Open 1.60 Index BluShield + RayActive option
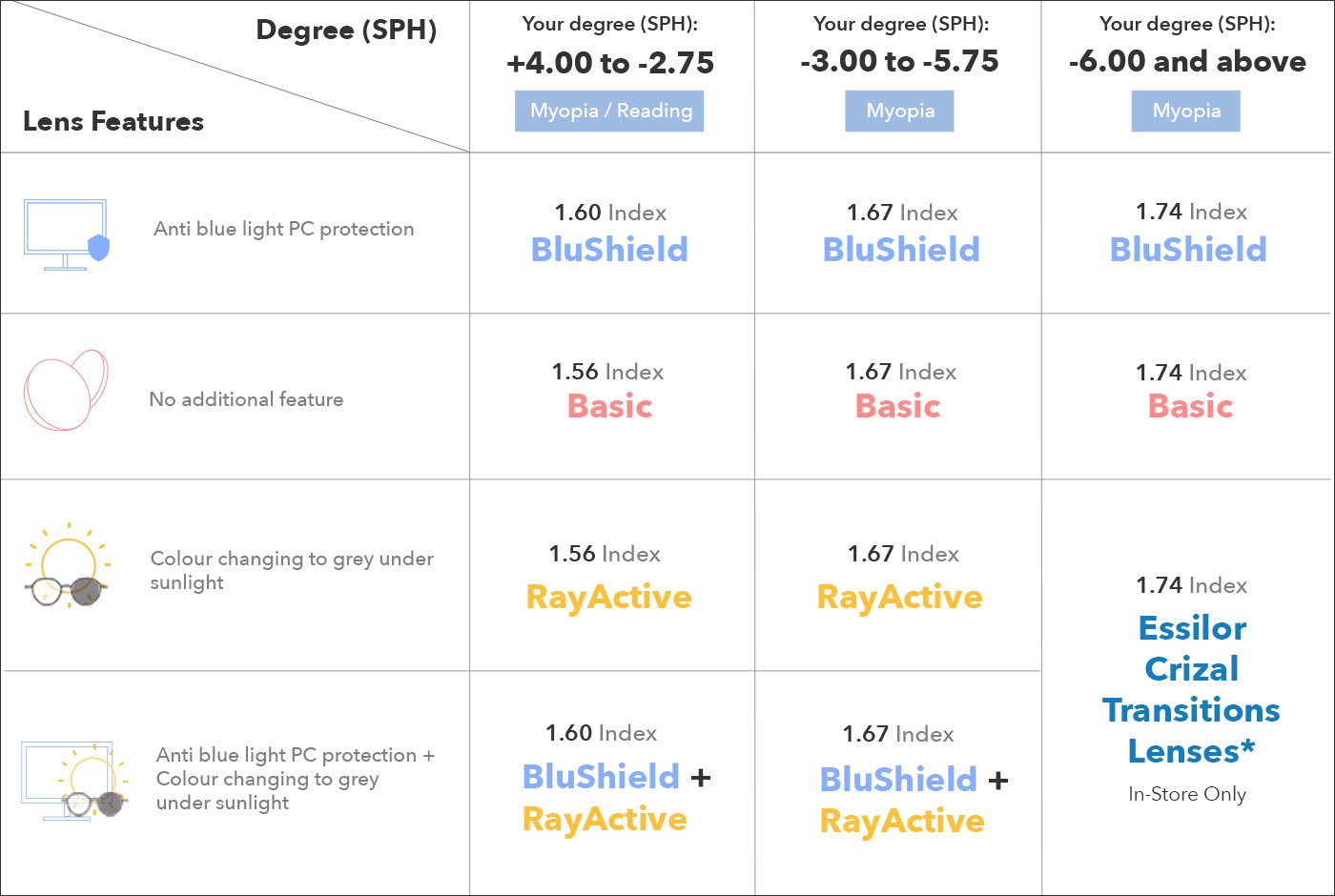 click(x=615, y=778)
